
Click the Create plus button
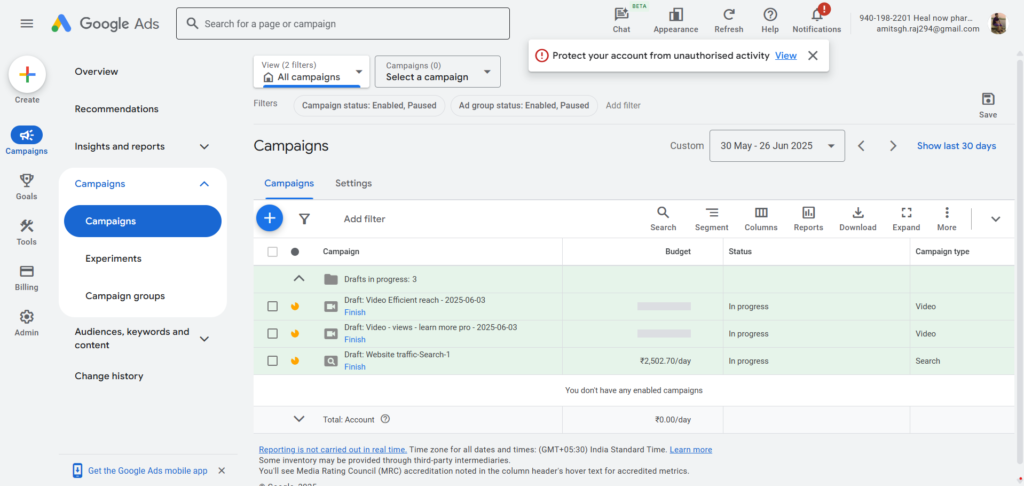(x=27, y=74)
